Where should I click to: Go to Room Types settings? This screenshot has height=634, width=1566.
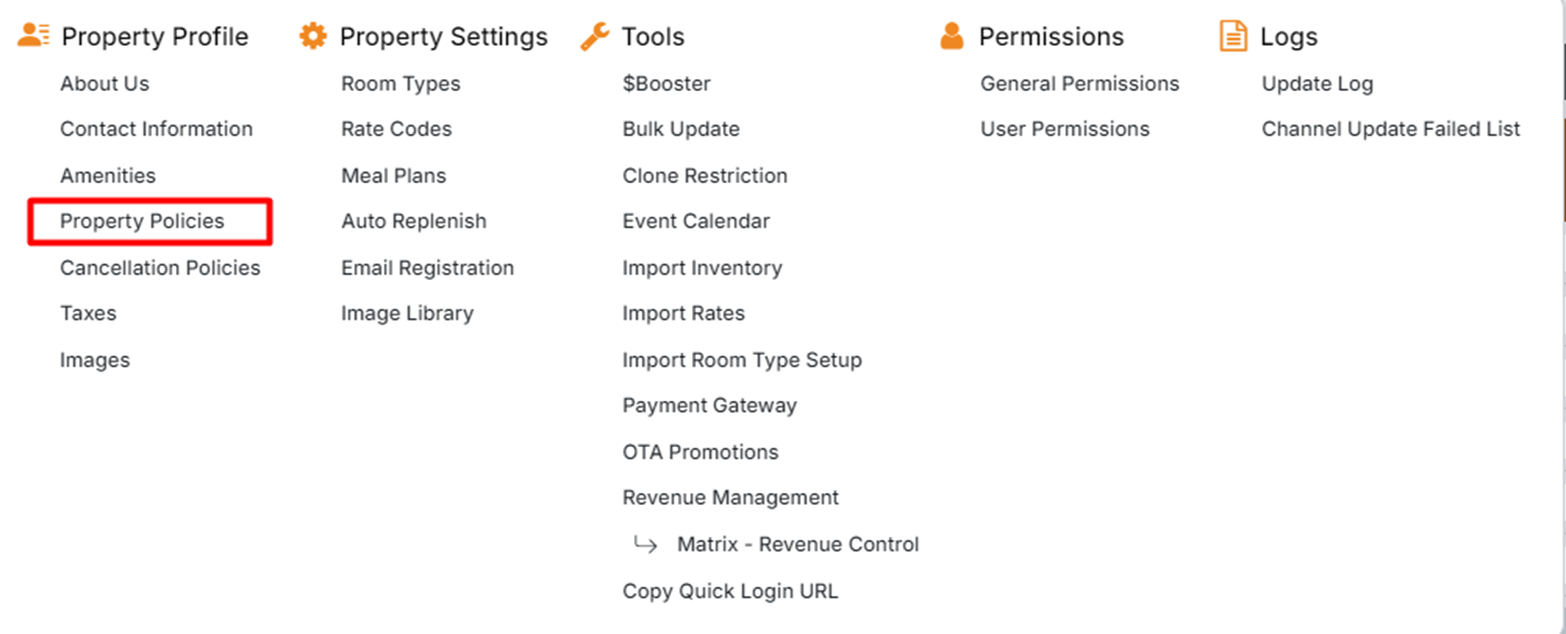point(401,84)
